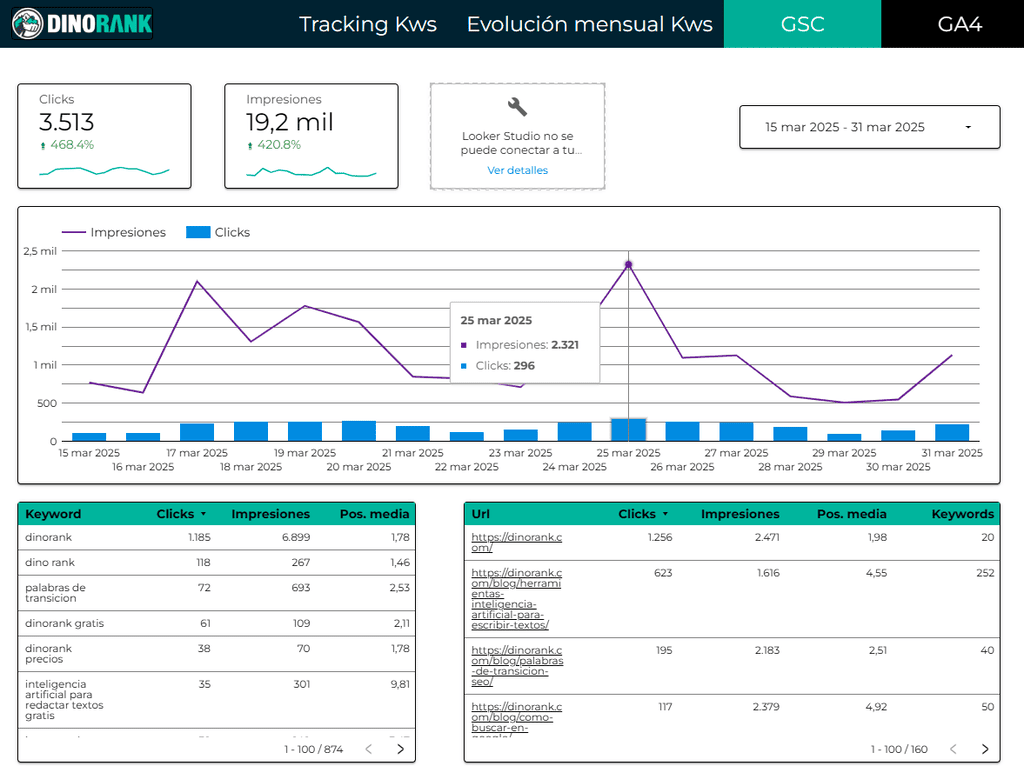
Task: Click the Impresiones scorecard sparkline
Action: [311, 172]
